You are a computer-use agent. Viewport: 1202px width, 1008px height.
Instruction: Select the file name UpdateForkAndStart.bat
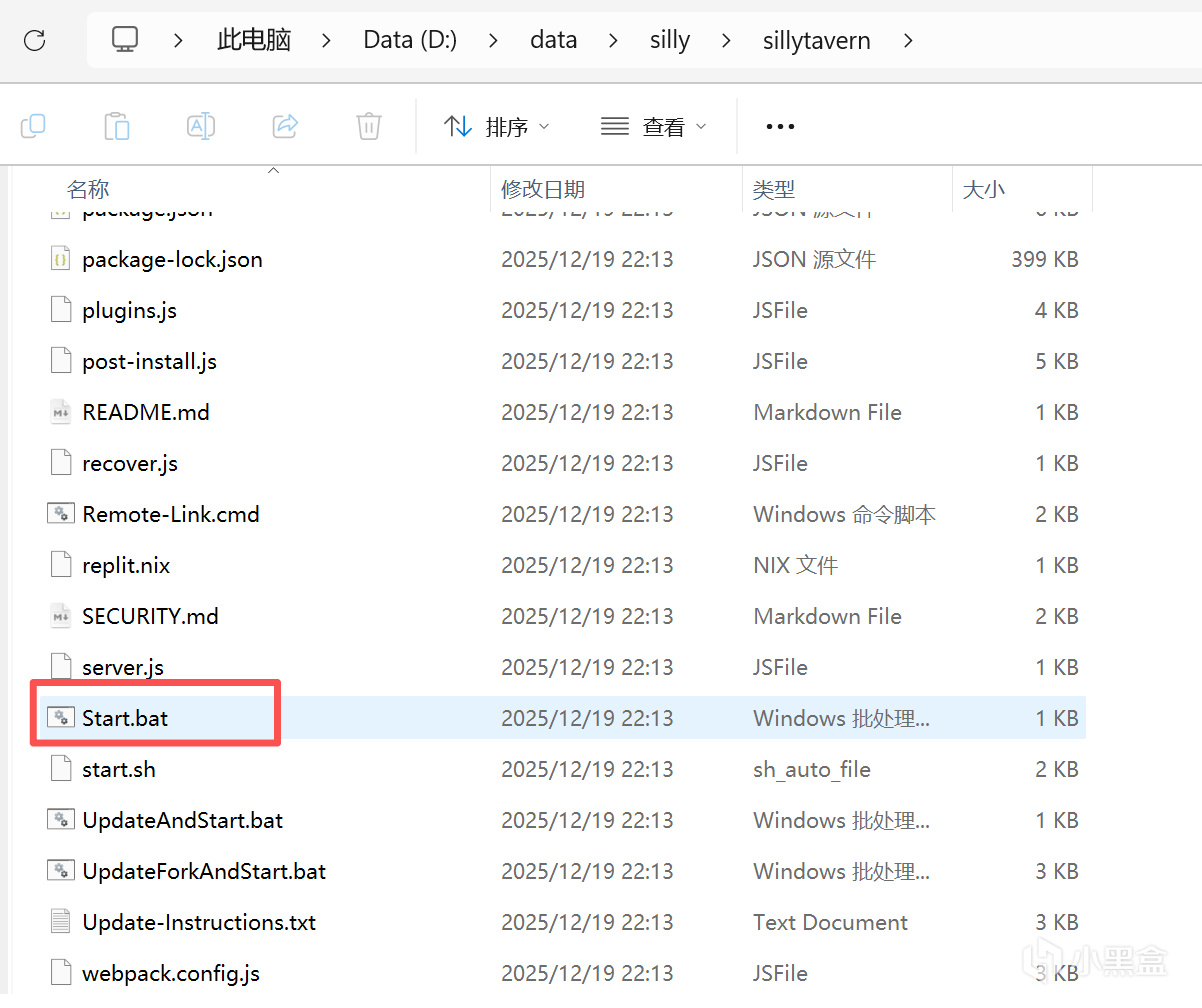(204, 871)
